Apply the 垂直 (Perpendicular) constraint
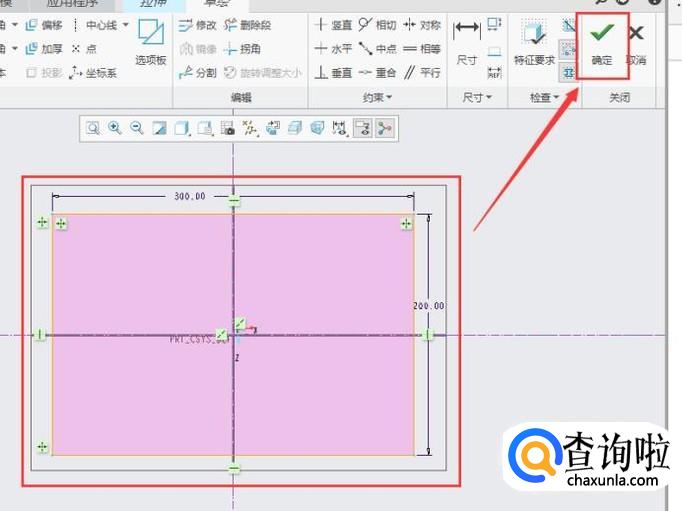 coord(333,73)
